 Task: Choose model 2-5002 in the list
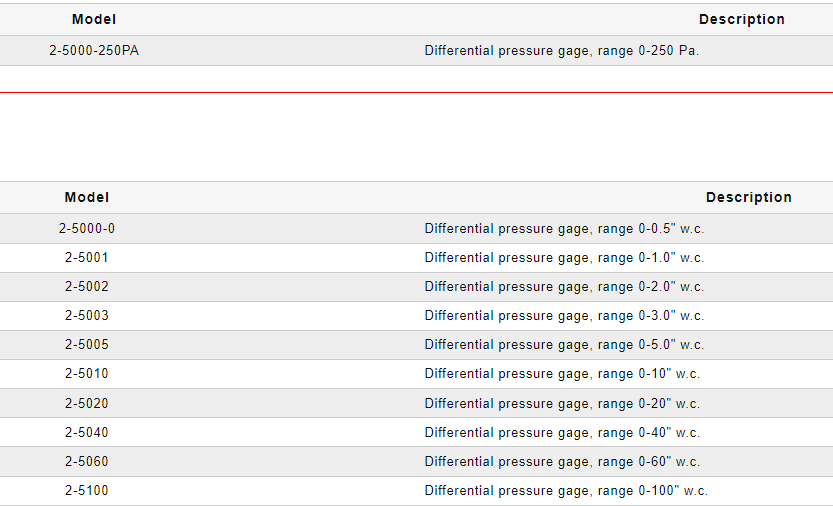tap(87, 286)
